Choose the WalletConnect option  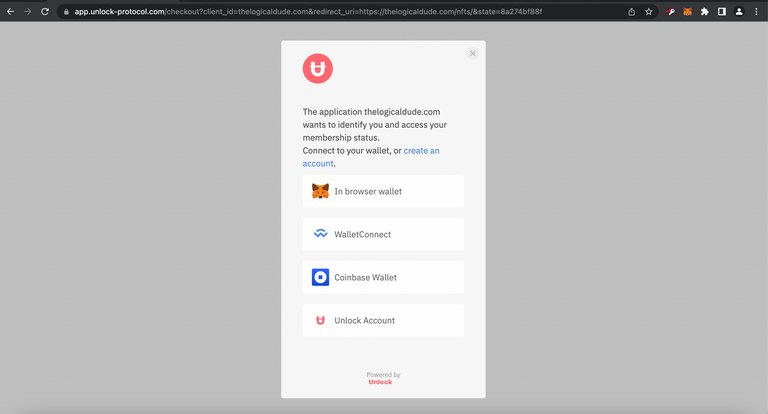point(383,234)
